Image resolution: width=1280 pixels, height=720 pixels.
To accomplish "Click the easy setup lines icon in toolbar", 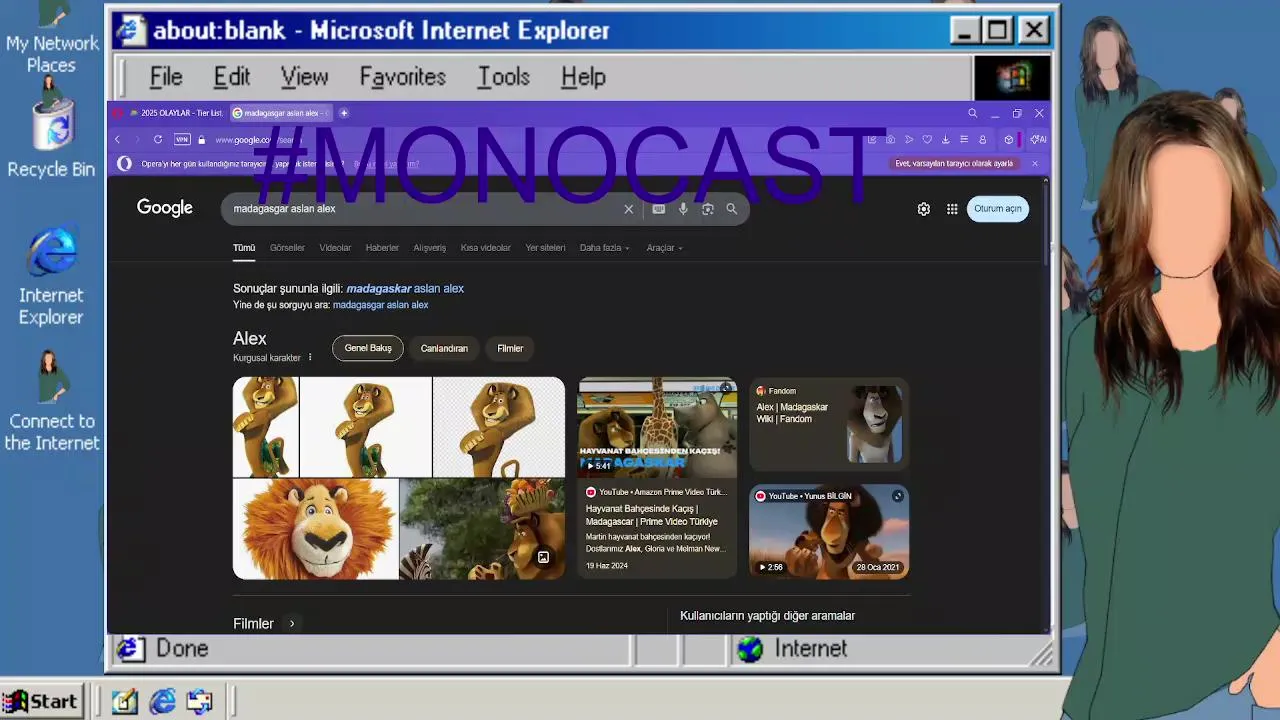I will (964, 140).
